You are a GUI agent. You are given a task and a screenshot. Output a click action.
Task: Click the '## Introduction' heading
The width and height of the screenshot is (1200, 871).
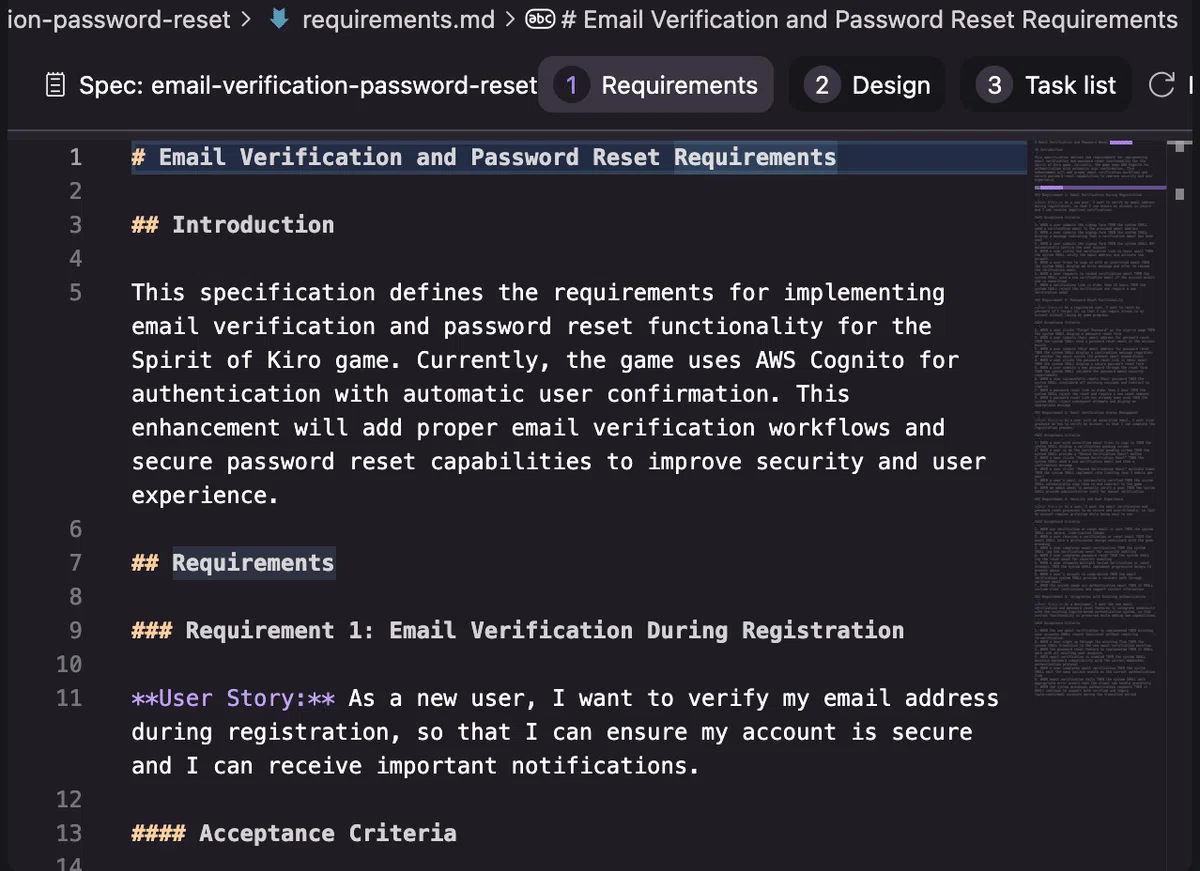click(x=233, y=225)
